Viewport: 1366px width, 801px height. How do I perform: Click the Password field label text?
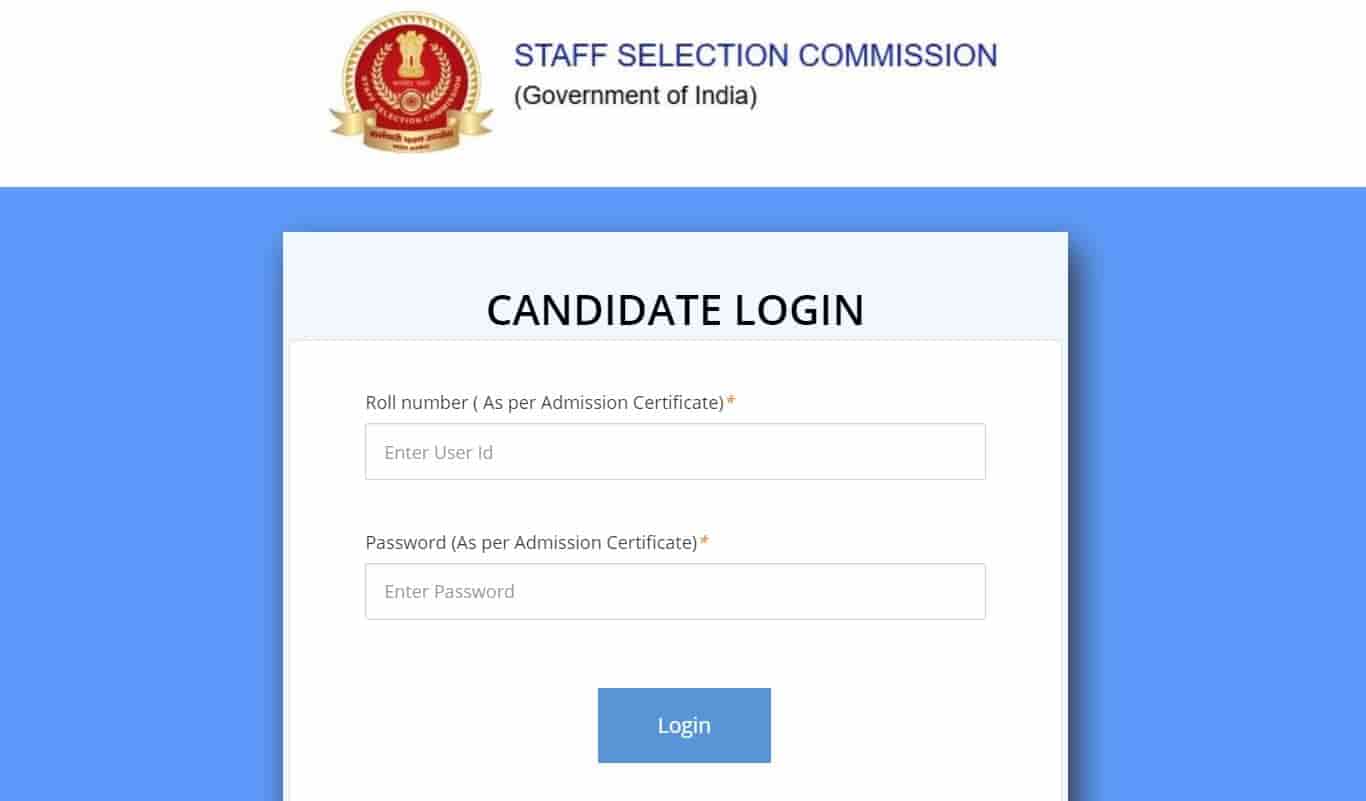pyautogui.click(x=531, y=542)
